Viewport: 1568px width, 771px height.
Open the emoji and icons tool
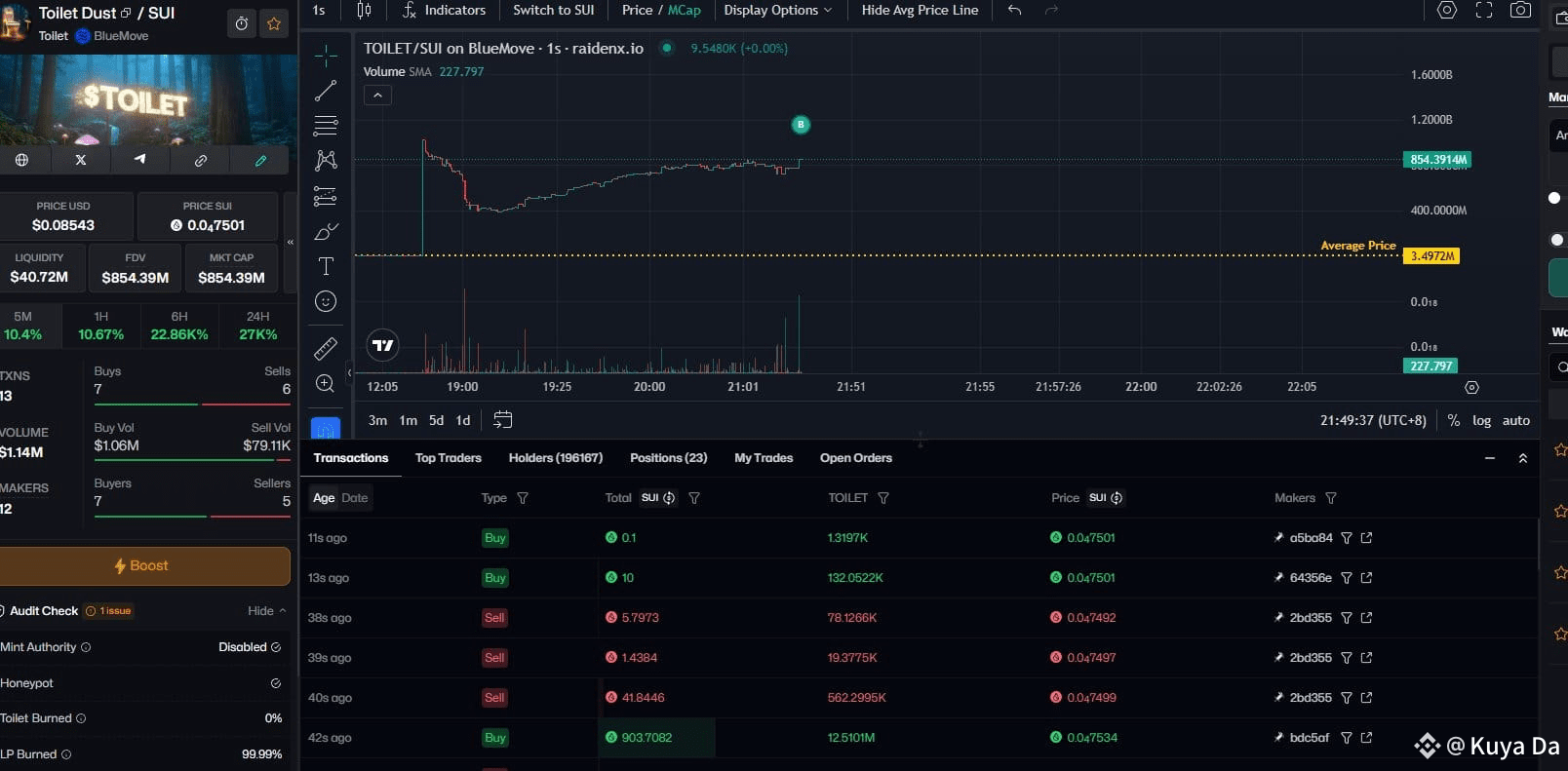click(326, 301)
